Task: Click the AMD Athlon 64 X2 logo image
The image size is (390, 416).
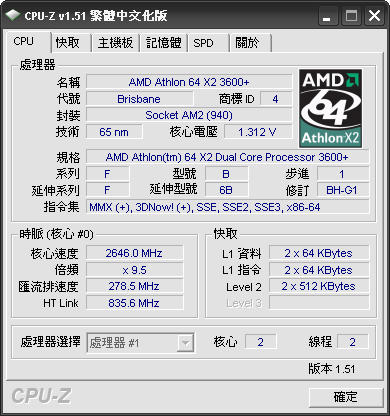Action: [x=330, y=109]
